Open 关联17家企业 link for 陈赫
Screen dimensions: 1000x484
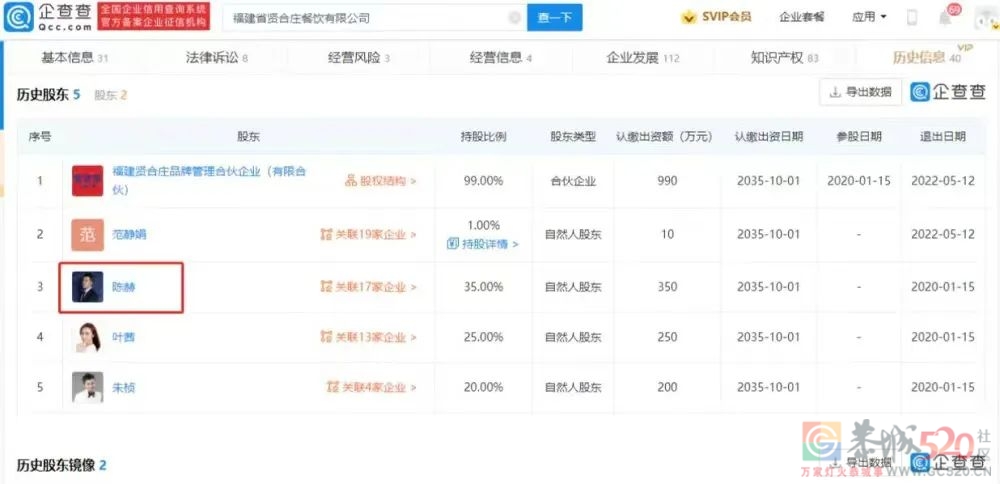click(x=368, y=287)
